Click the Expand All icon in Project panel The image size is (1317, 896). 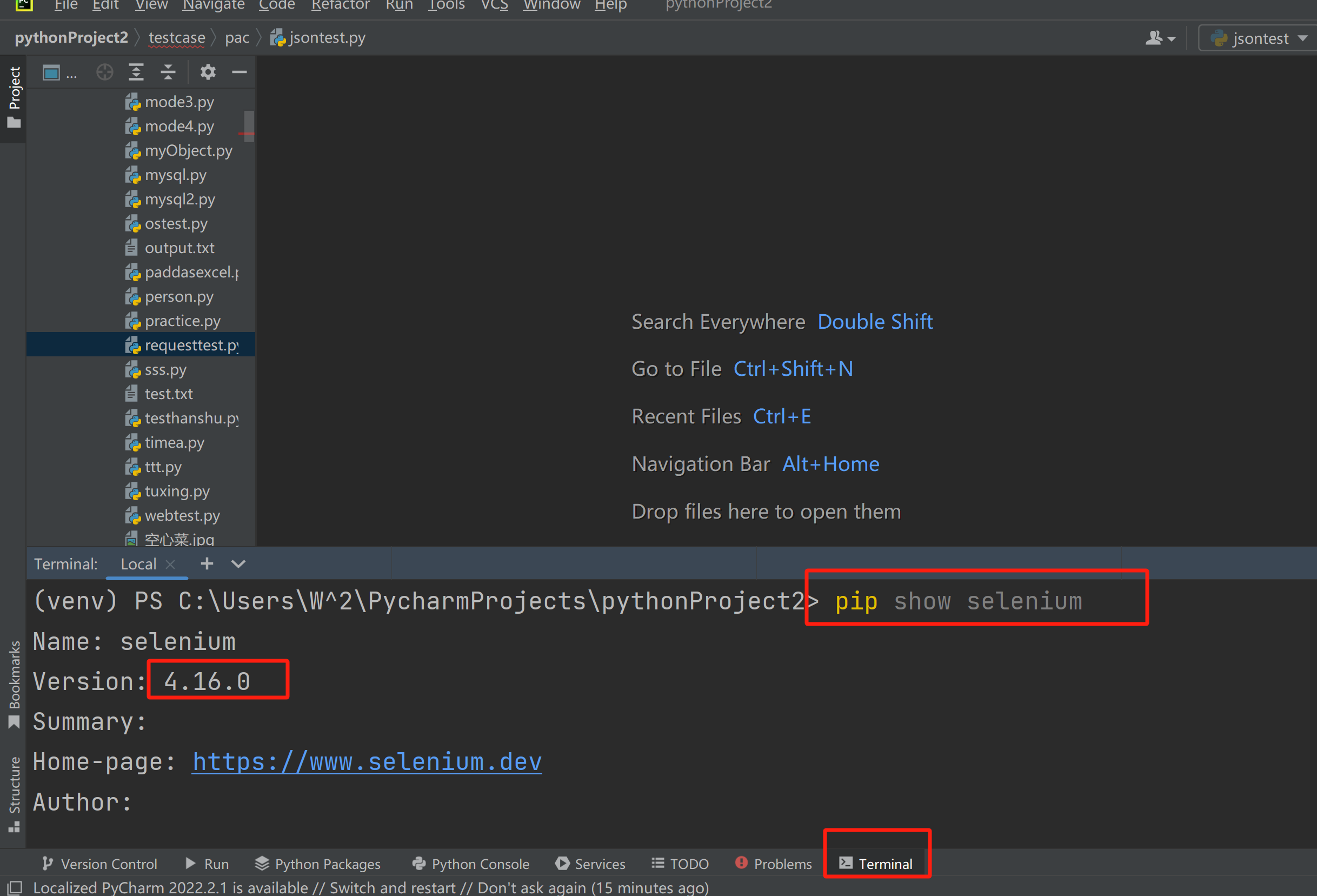[x=136, y=72]
